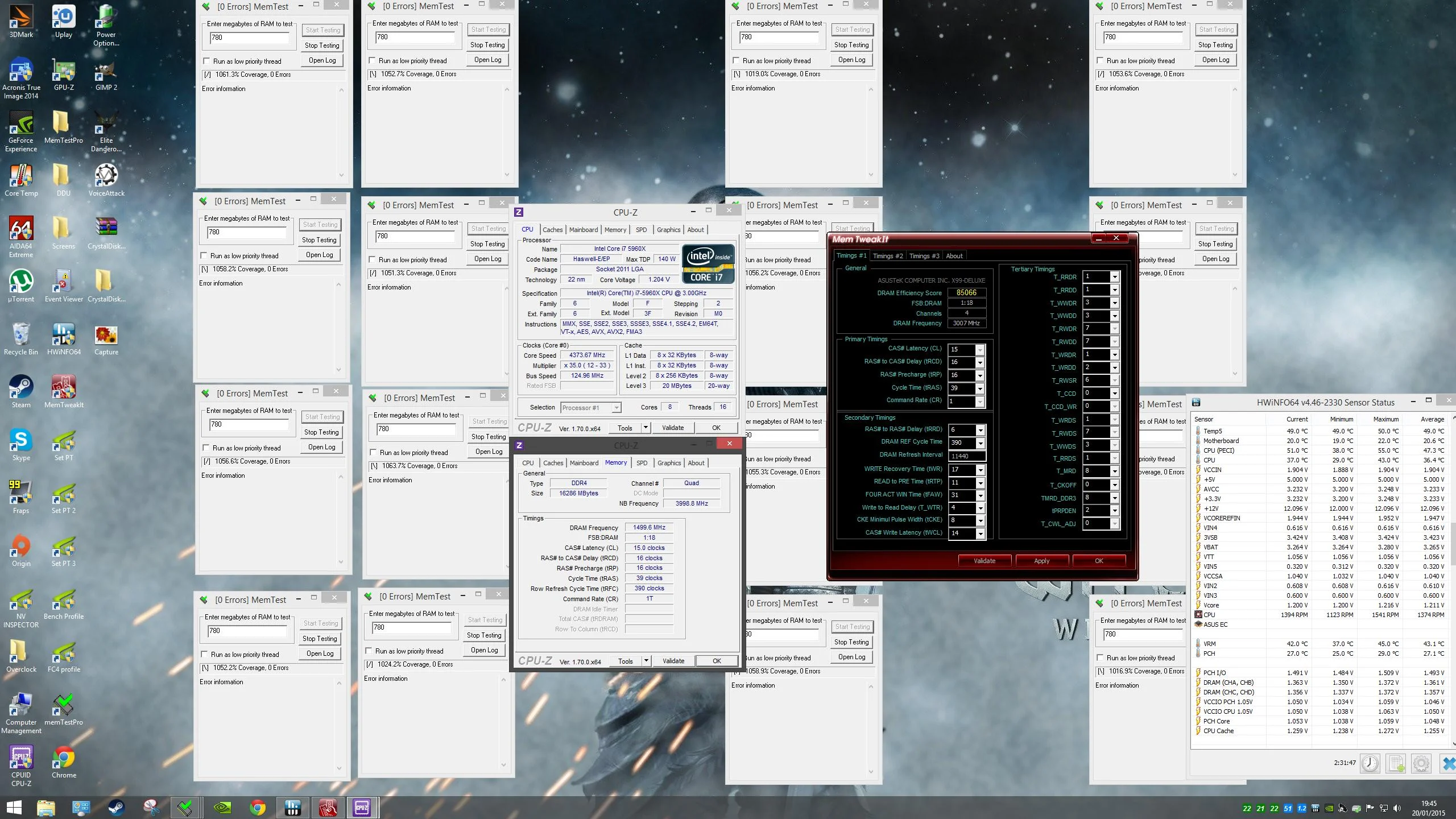Image resolution: width=1456 pixels, height=819 pixels.
Task: Expand WRITE Recovery Time (tWR) dropdown
Action: (980, 470)
